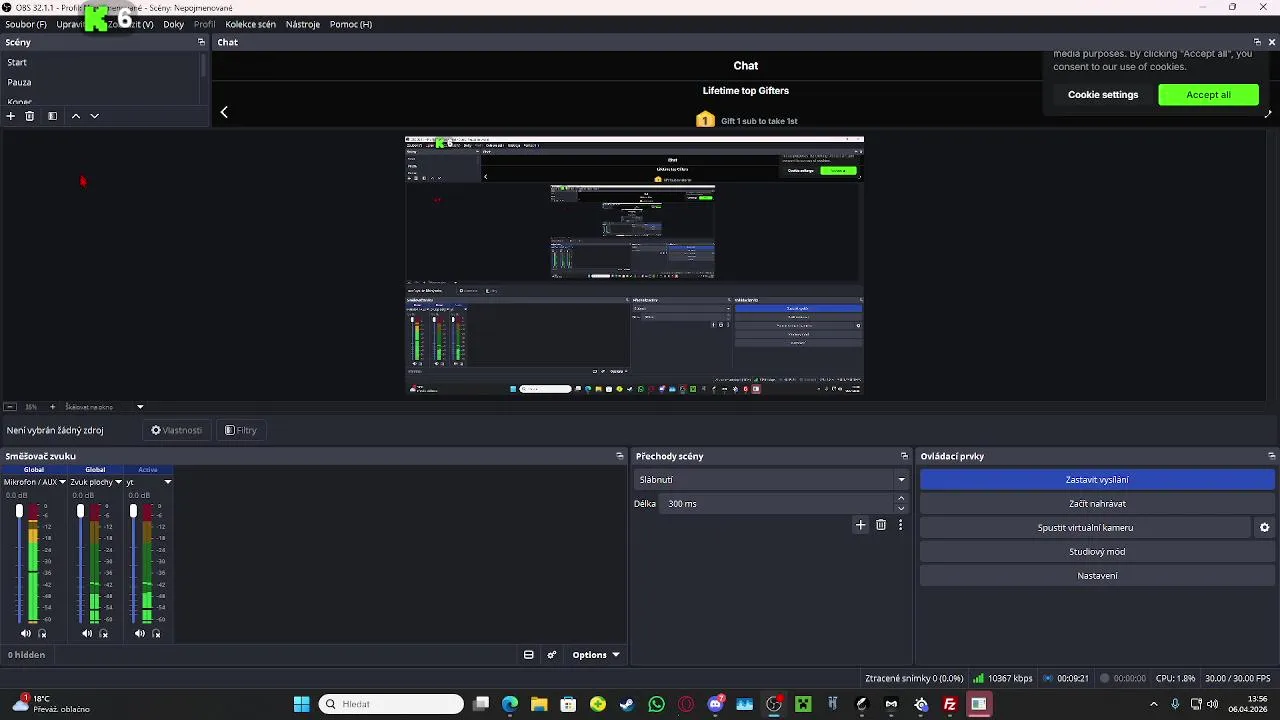This screenshot has height=720, width=1280.
Task: Open source Filtry button
Action: [x=241, y=430]
